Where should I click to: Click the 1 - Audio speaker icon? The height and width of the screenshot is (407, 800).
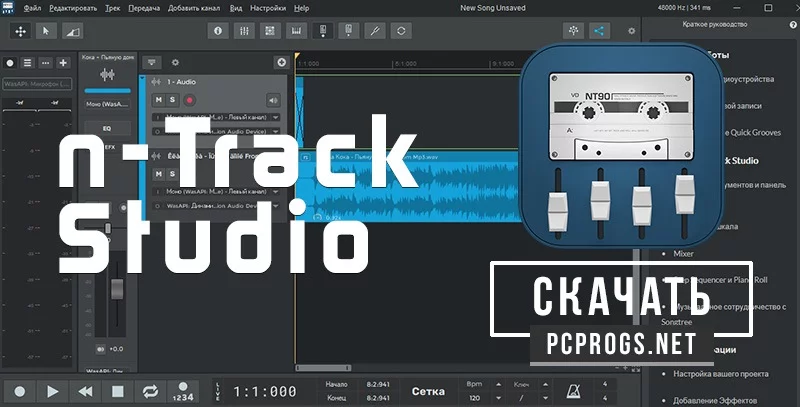(273, 100)
